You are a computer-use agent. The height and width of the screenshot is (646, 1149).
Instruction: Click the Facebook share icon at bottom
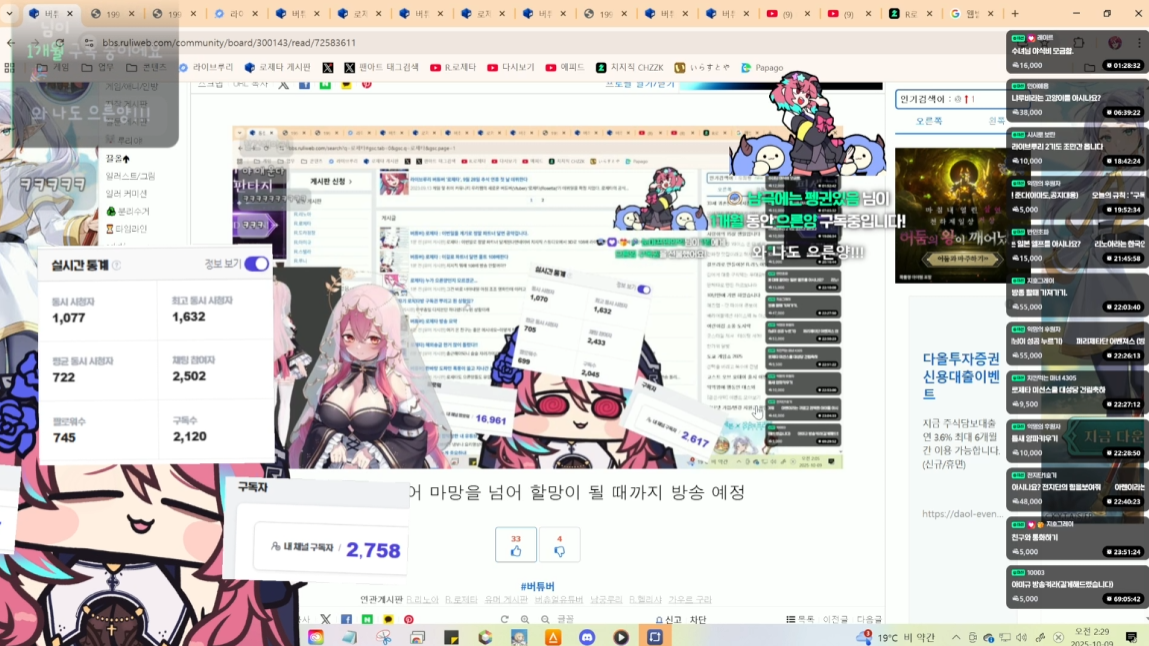point(346,620)
